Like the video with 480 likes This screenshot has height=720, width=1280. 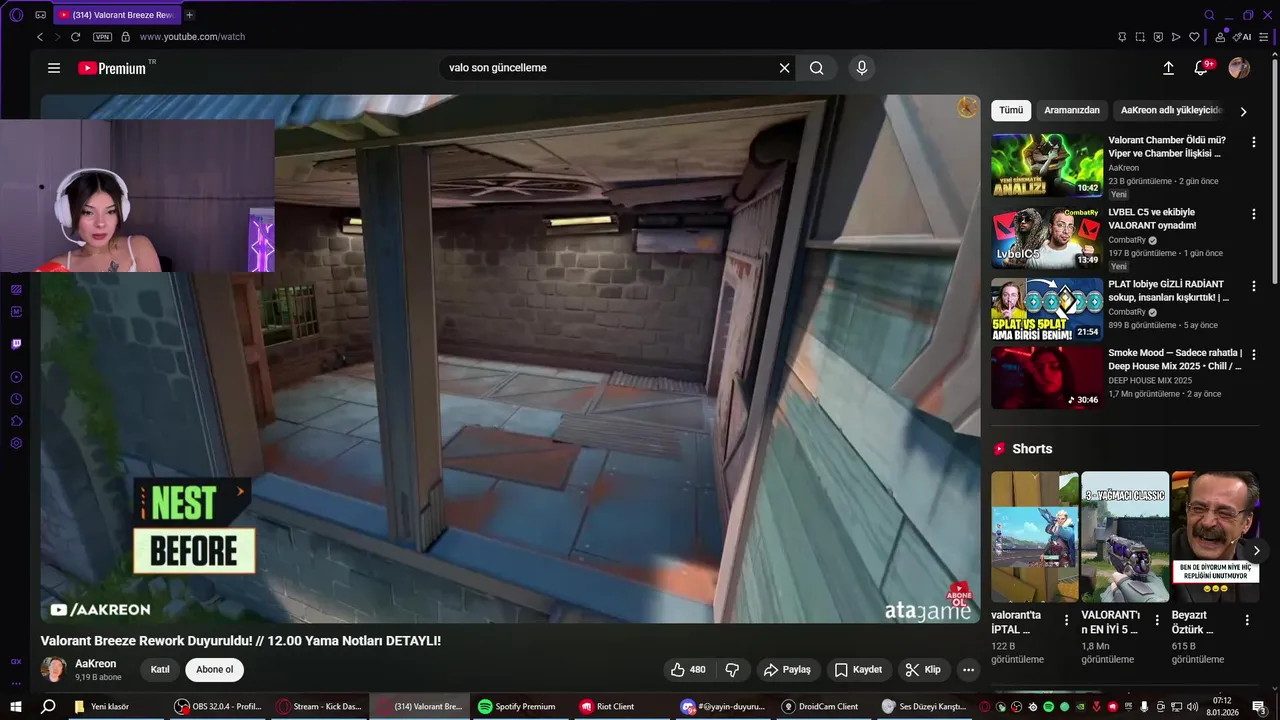(688, 670)
